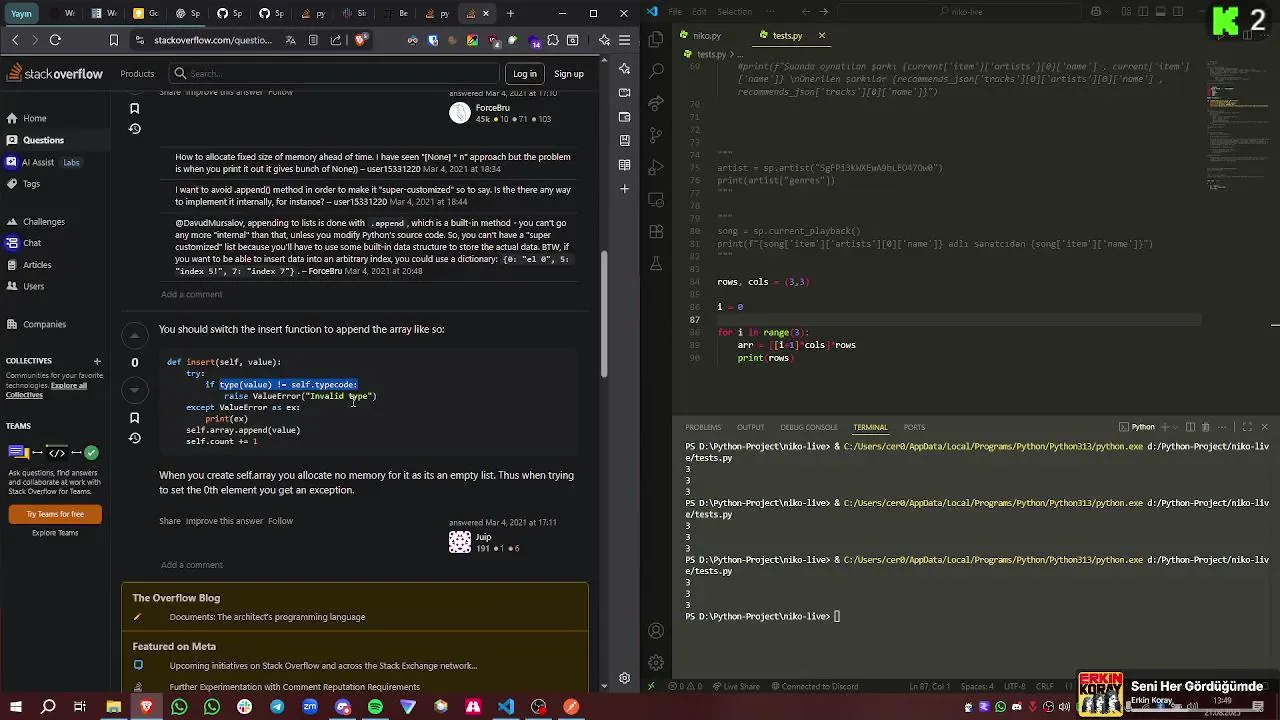Toggle VS Code bottom panel layout
This screenshot has height=720, width=1280.
pyautogui.click(x=1163, y=12)
